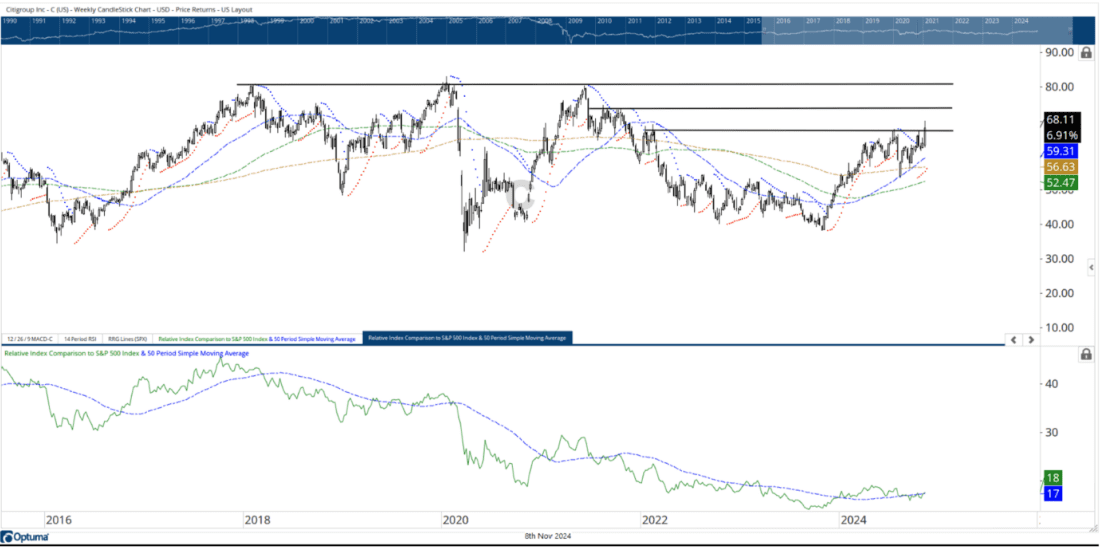Click the blue 59.31 moving average label
The height and width of the screenshot is (548, 1100).
point(1060,150)
